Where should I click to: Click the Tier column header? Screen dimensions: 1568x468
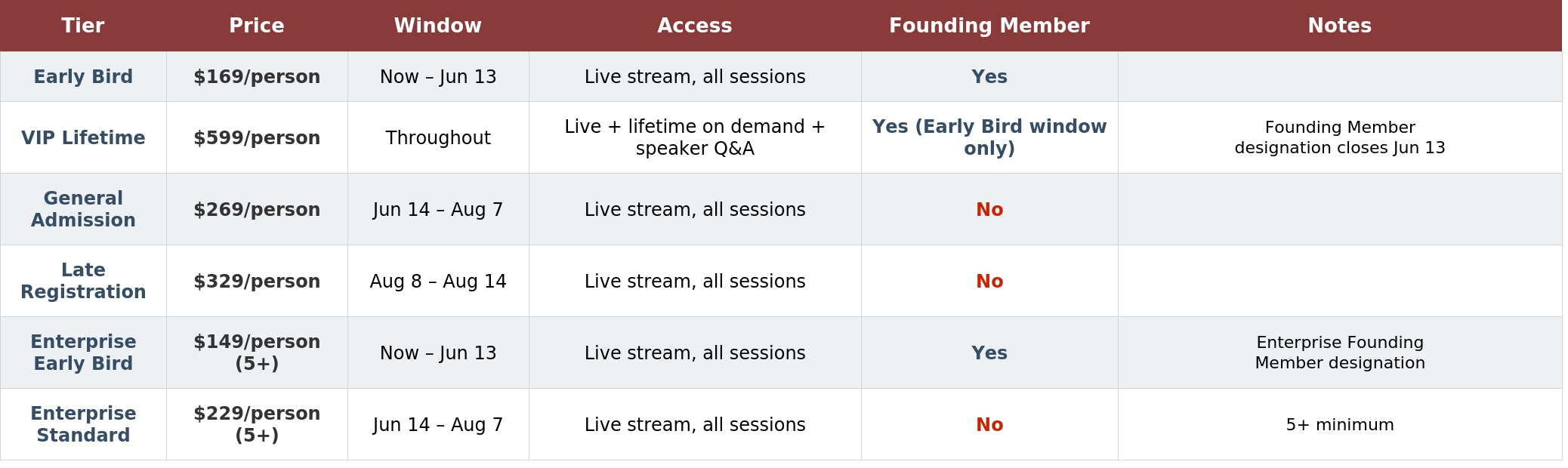(x=83, y=26)
